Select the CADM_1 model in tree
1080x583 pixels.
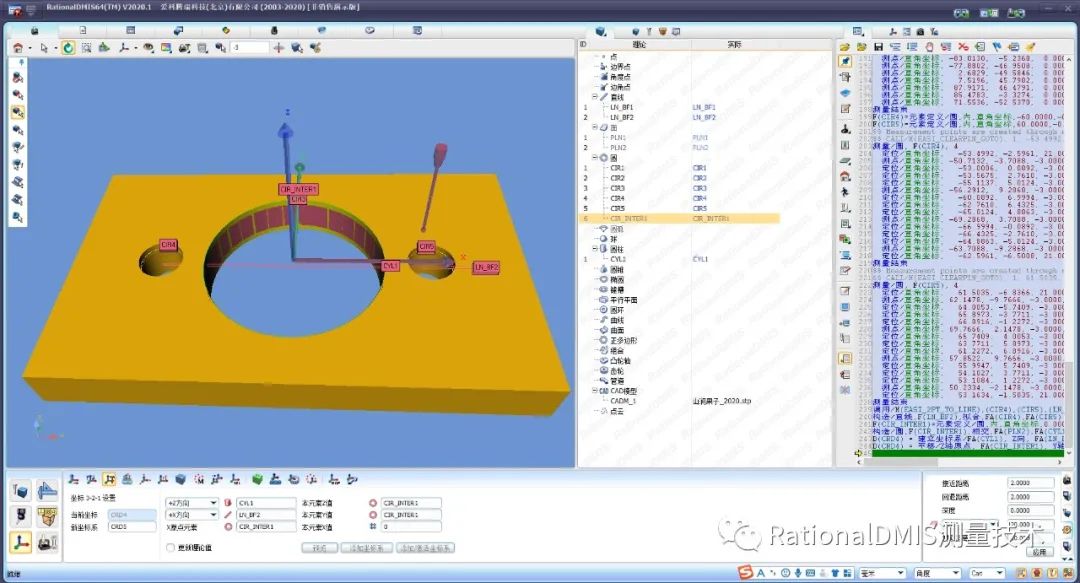click(x=623, y=400)
